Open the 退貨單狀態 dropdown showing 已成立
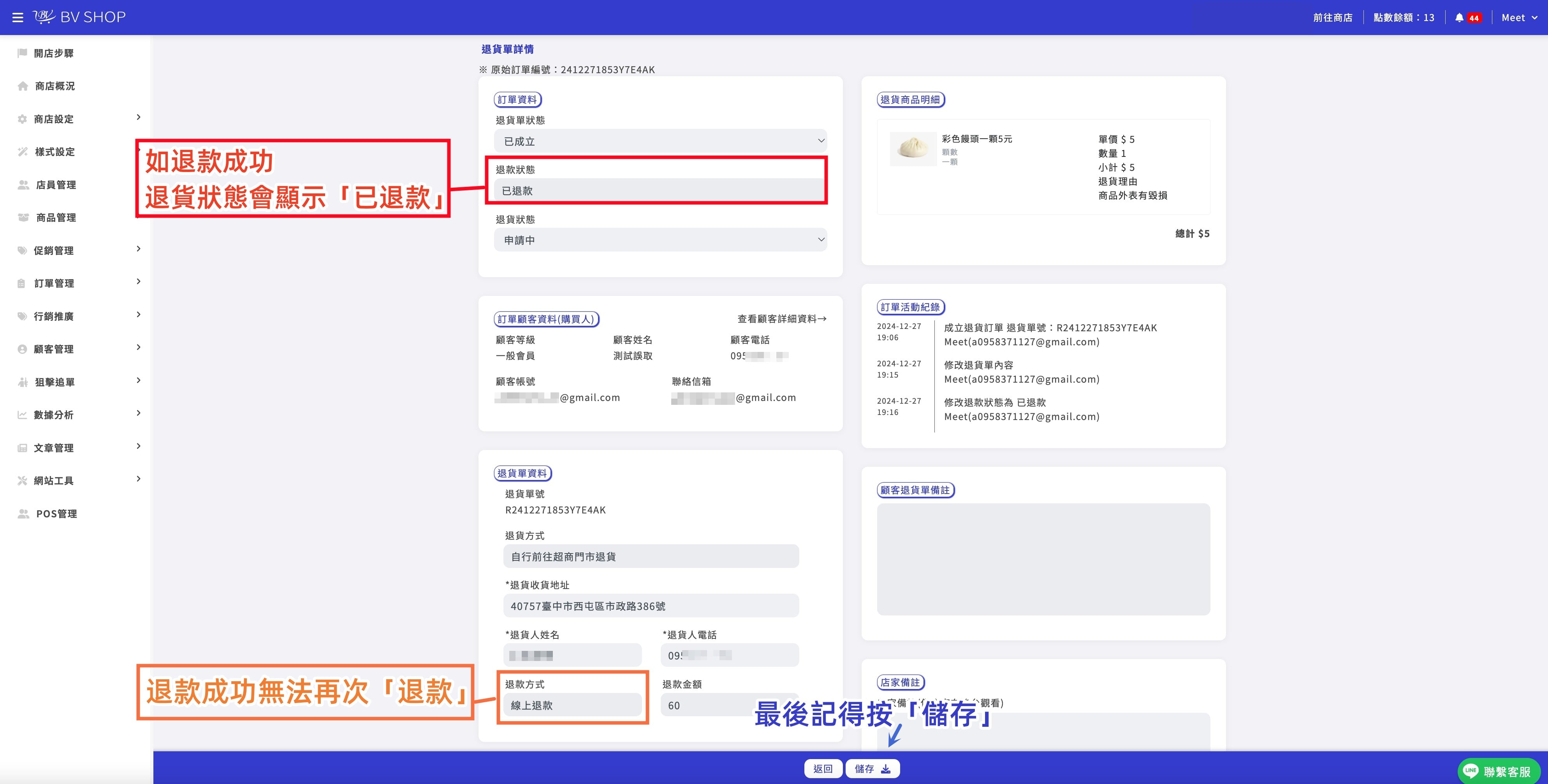 tap(660, 141)
